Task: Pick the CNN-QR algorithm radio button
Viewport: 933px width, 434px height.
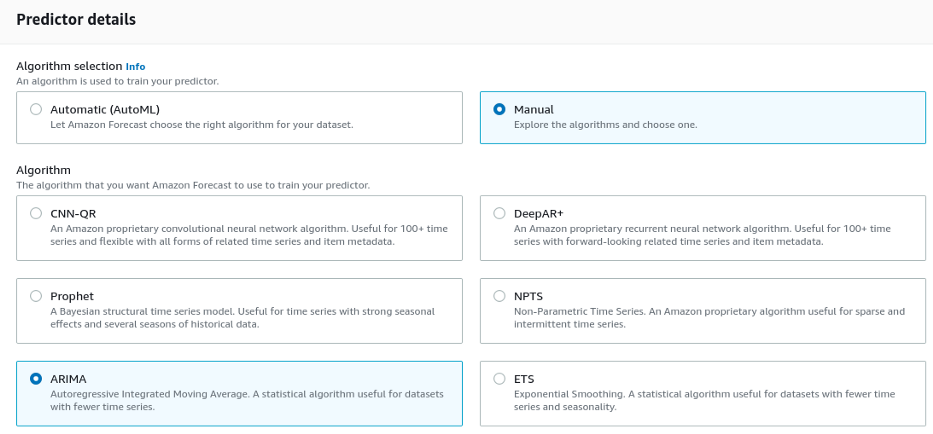Action: (x=37, y=213)
